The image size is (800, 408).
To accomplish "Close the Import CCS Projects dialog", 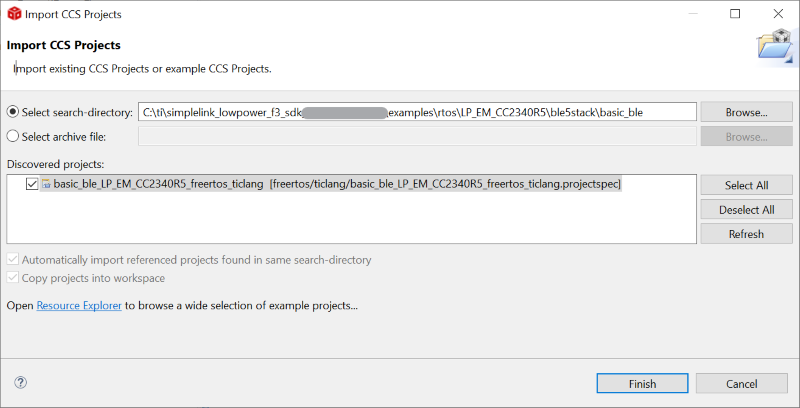I will coord(778,14).
